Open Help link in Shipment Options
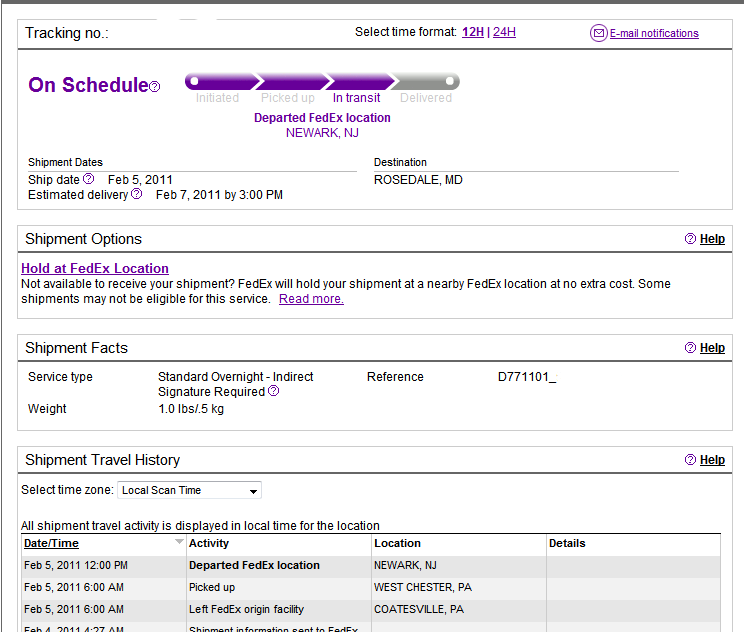744x632 pixels. [712, 239]
